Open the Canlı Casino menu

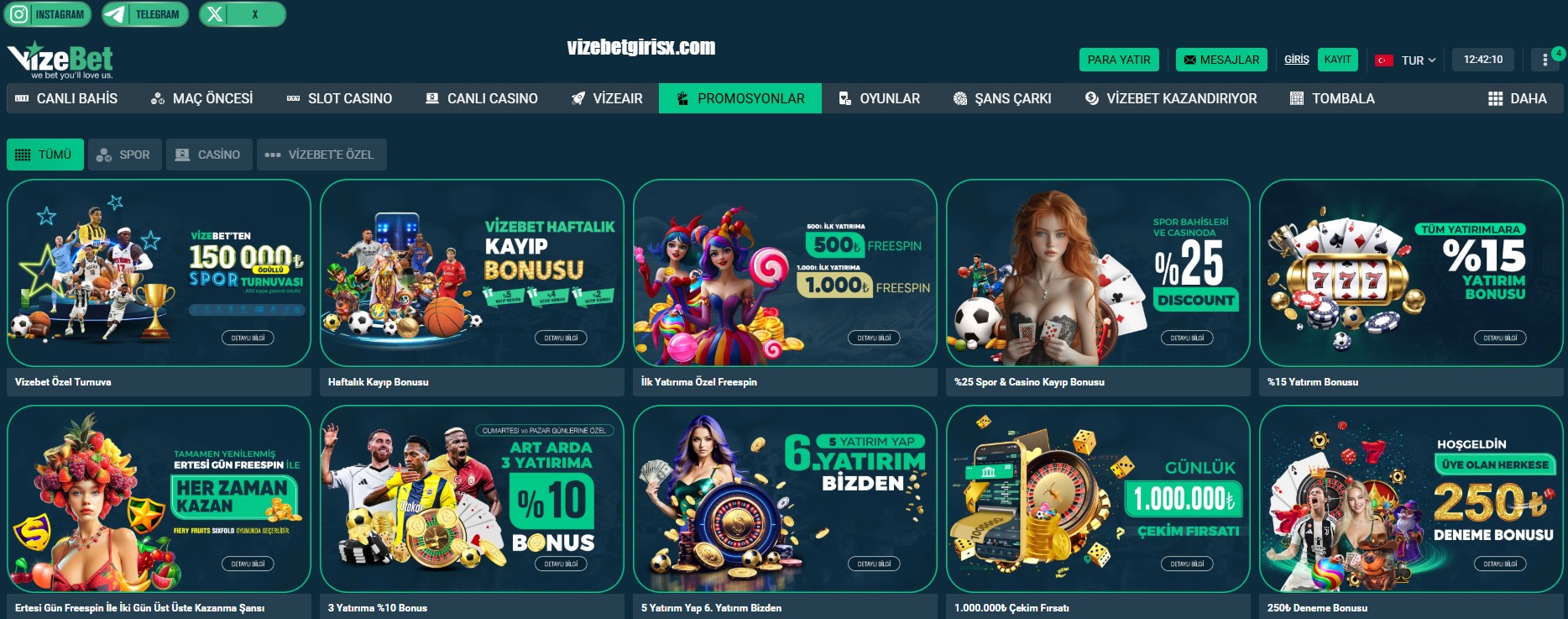coord(482,98)
